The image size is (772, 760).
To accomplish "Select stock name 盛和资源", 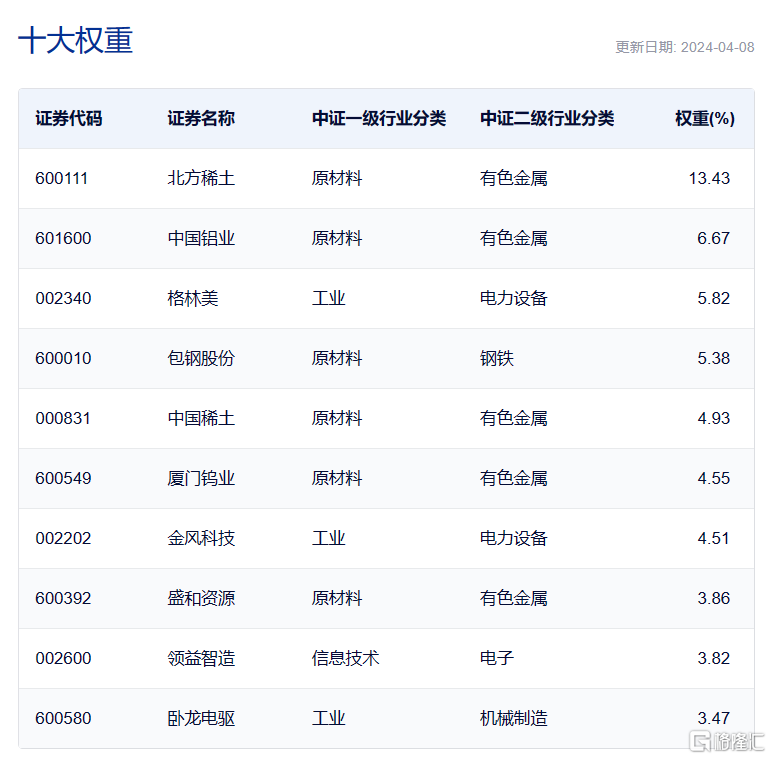I will tap(201, 599).
